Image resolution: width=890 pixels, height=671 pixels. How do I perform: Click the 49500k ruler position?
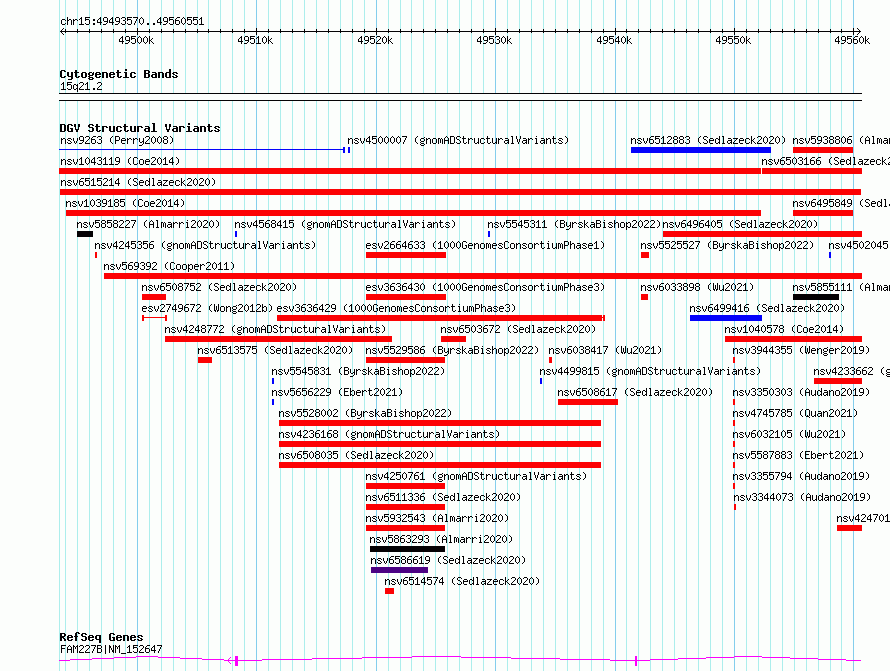[136, 40]
